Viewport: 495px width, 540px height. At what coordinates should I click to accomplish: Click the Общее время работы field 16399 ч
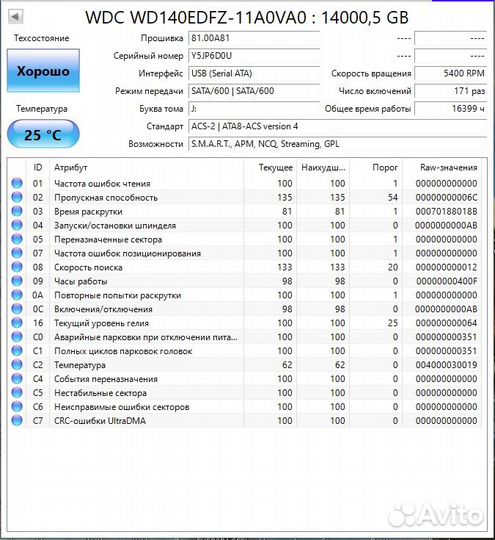coord(451,109)
